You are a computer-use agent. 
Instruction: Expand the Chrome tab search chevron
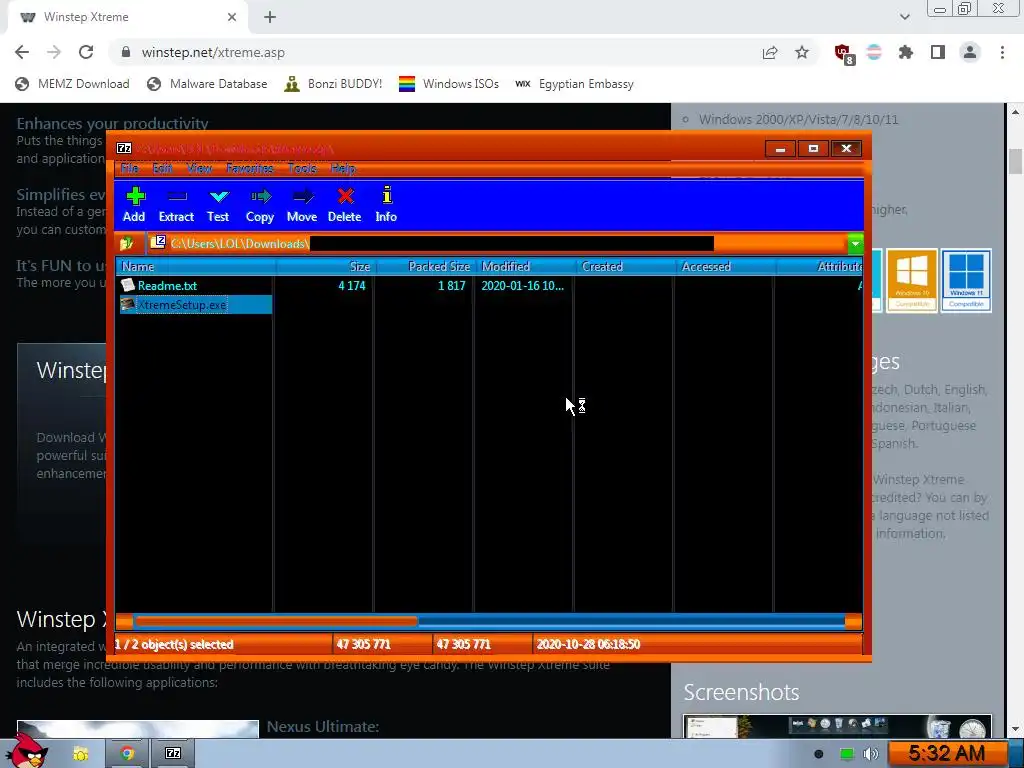(904, 17)
